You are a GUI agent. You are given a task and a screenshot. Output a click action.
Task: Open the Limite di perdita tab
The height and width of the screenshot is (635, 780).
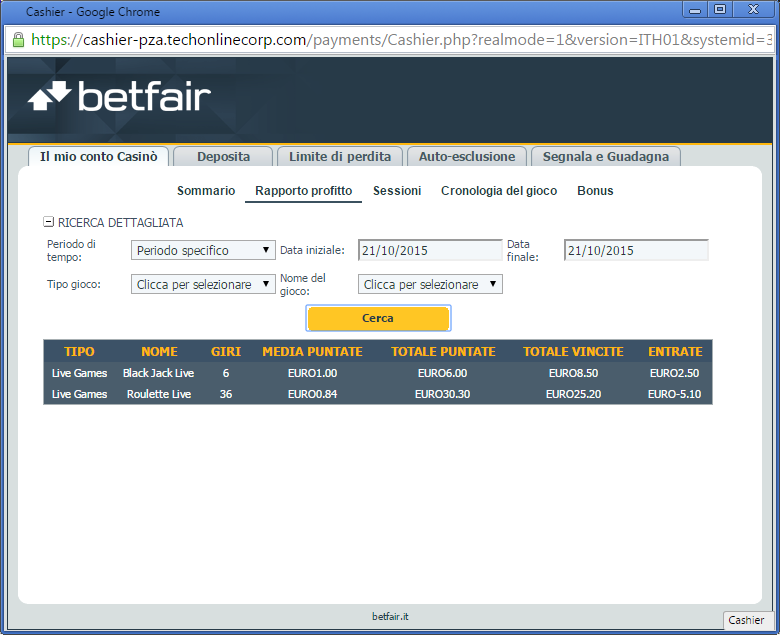click(x=340, y=157)
